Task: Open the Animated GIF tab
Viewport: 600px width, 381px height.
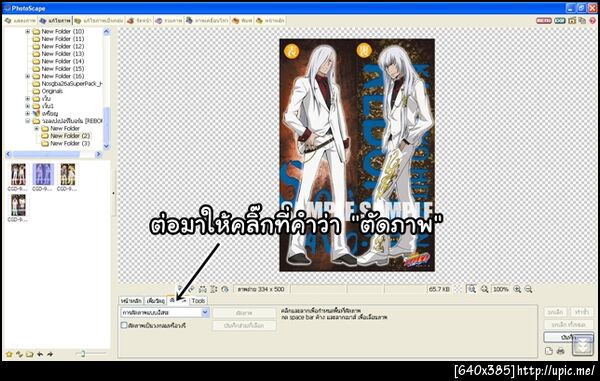Action: pos(207,21)
